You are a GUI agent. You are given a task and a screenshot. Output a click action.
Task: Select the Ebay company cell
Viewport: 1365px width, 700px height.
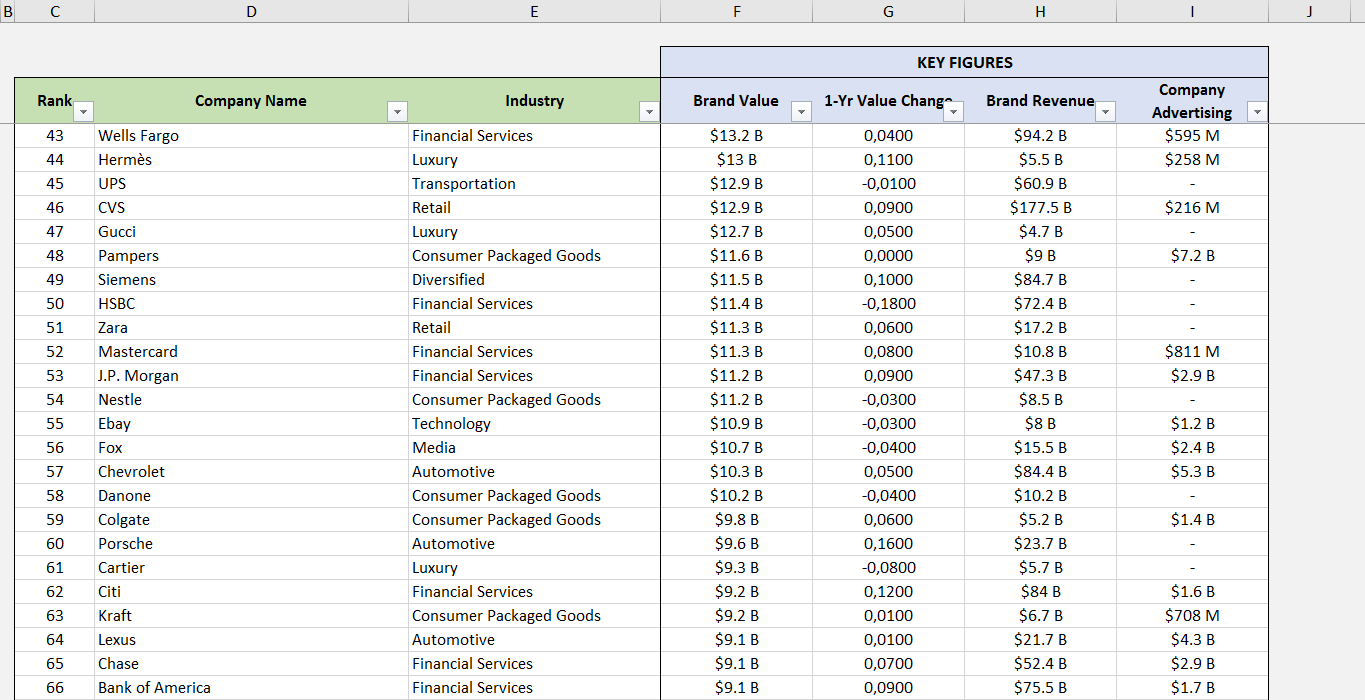[251, 424]
